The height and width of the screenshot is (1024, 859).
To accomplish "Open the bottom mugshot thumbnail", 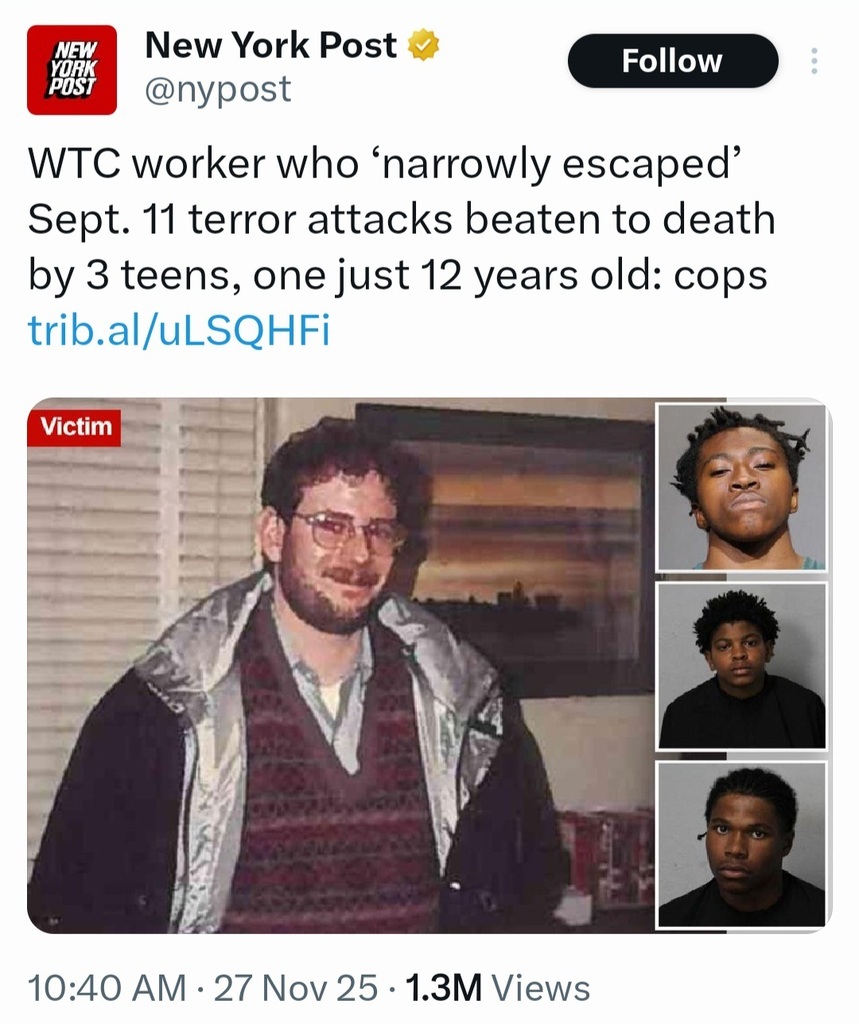I will (741, 844).
